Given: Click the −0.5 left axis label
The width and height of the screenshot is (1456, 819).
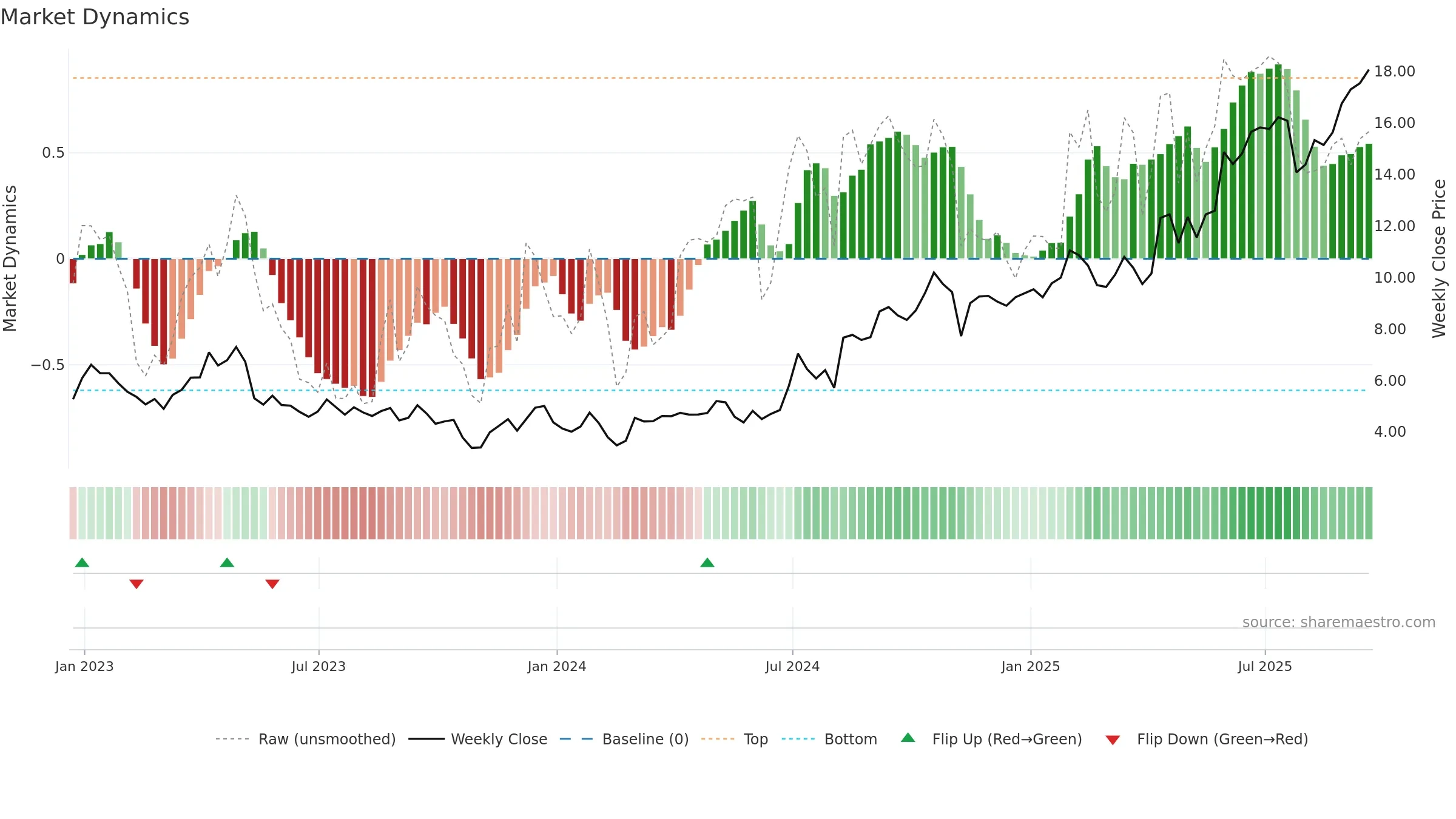Looking at the screenshot, I should point(47,365).
